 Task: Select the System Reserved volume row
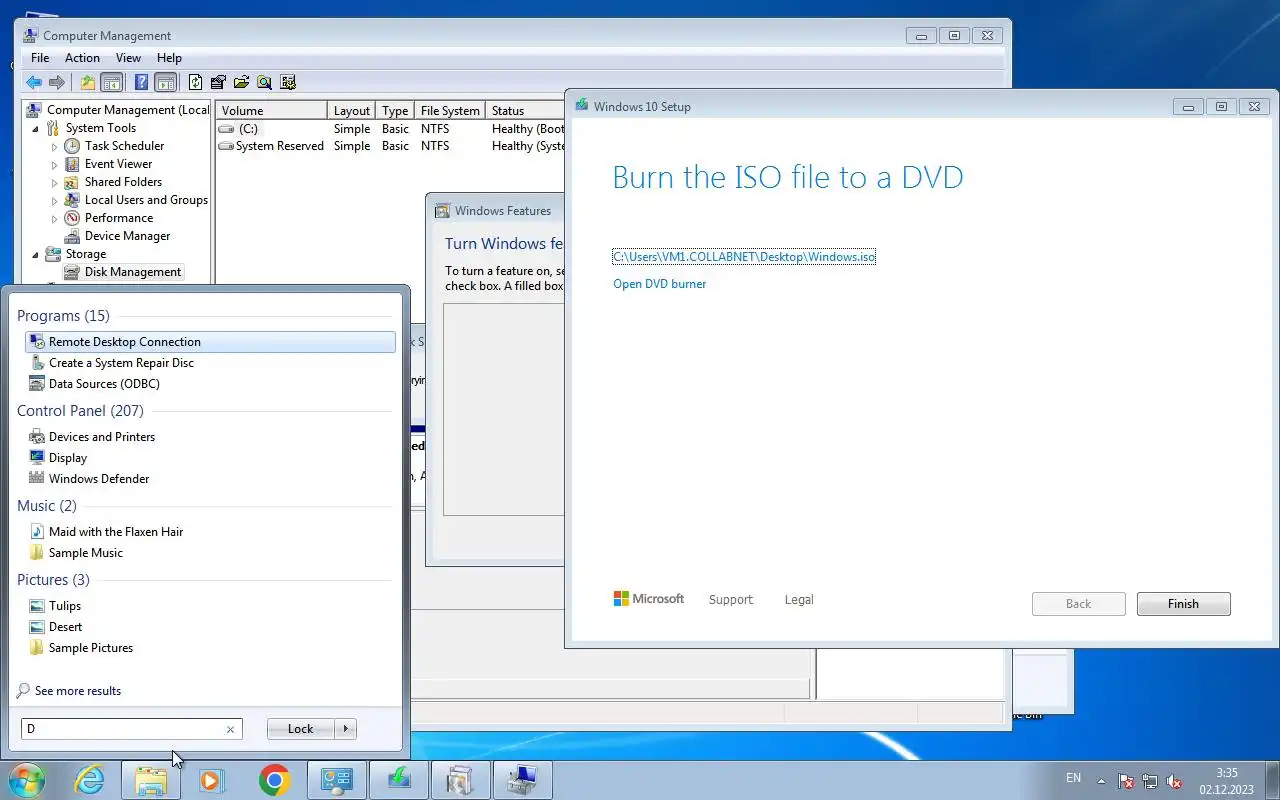point(390,146)
